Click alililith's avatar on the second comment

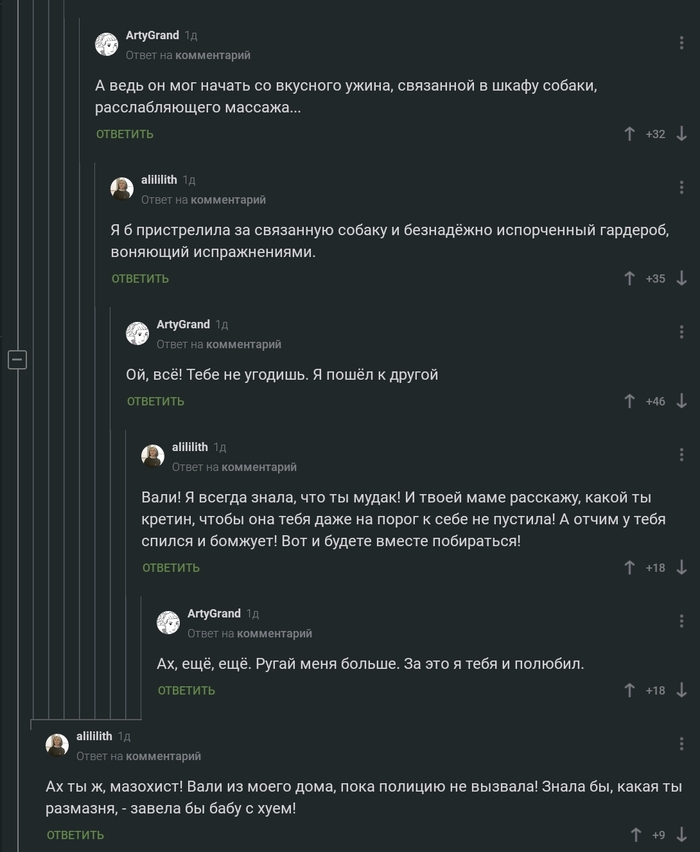(x=122, y=187)
